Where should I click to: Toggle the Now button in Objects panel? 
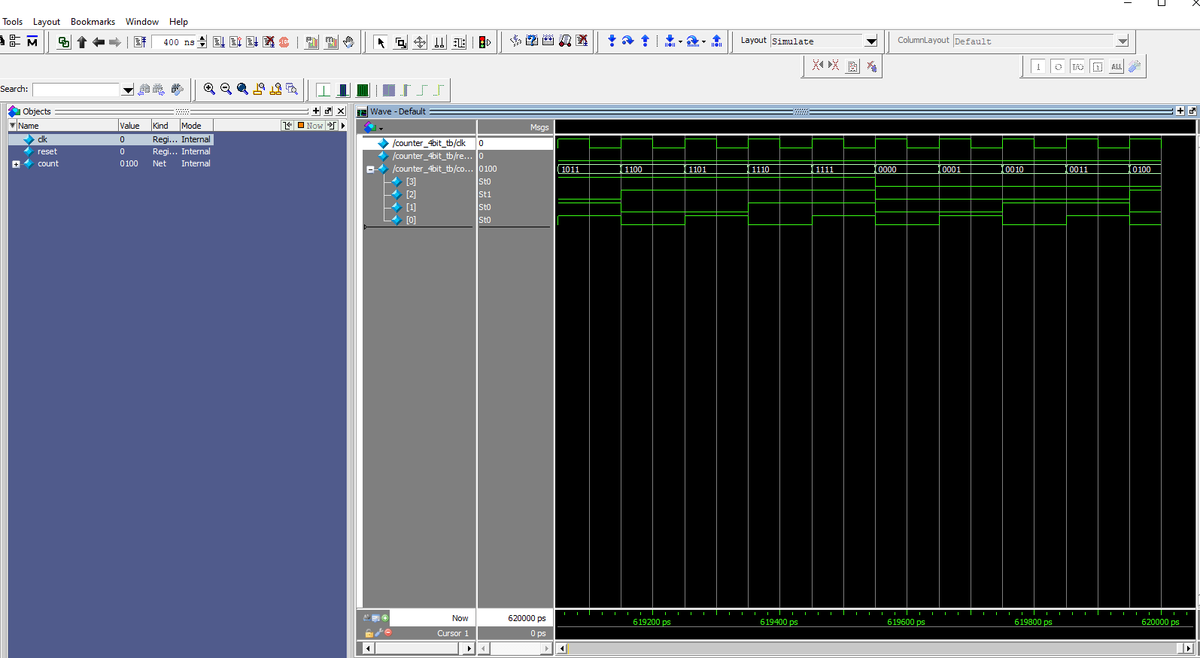click(311, 125)
